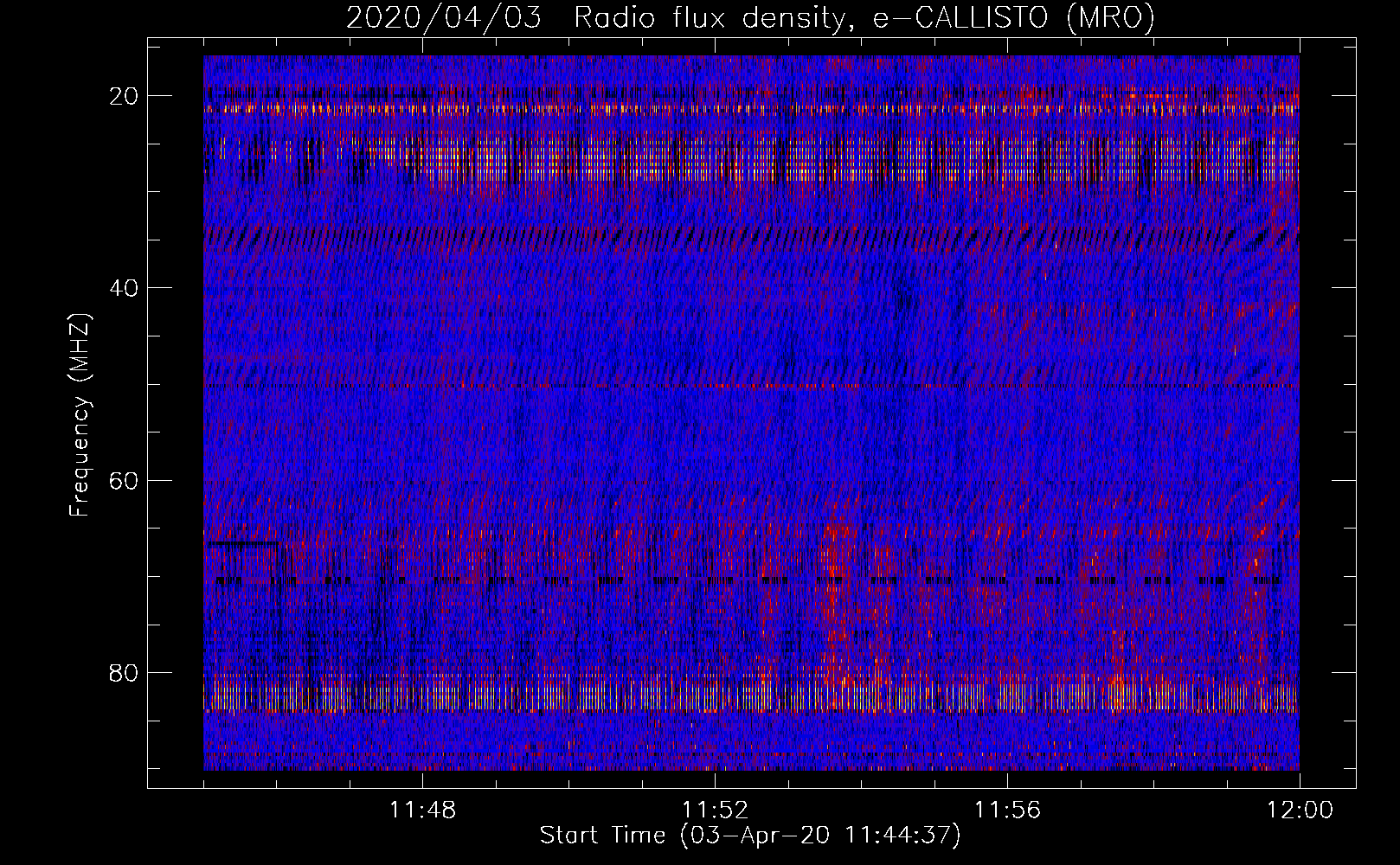Click the 'Frequency (MHZ)' axis label
1400x865 pixels.
coord(80,416)
